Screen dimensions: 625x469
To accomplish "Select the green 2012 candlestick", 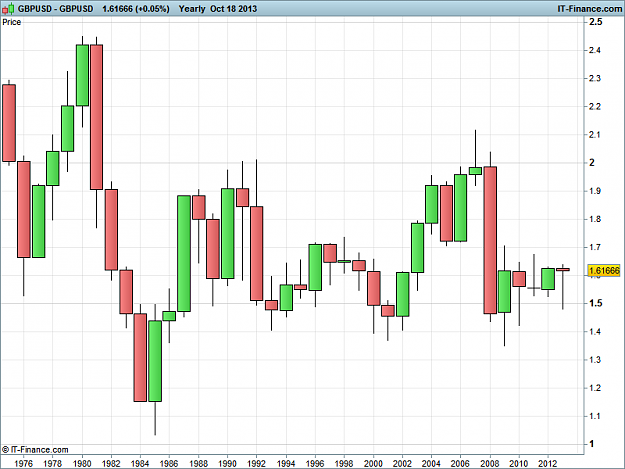I will [548, 279].
